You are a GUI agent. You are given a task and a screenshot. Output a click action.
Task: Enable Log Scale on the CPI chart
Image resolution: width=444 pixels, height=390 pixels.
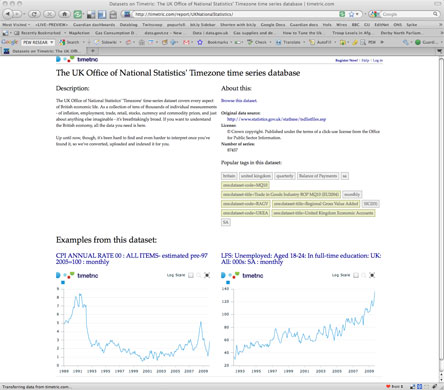pyautogui.click(x=191, y=275)
